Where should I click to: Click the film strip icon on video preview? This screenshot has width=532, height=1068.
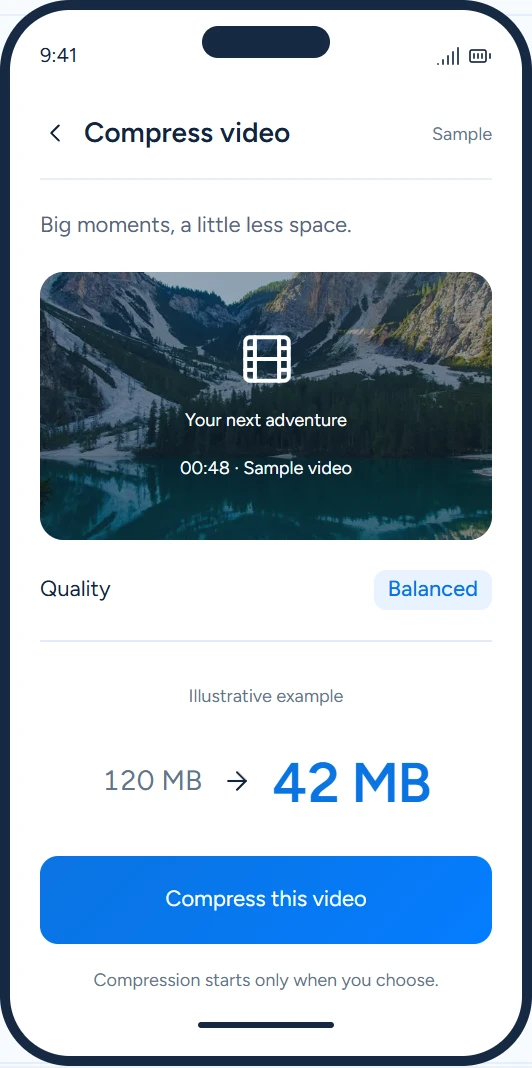tap(266, 359)
